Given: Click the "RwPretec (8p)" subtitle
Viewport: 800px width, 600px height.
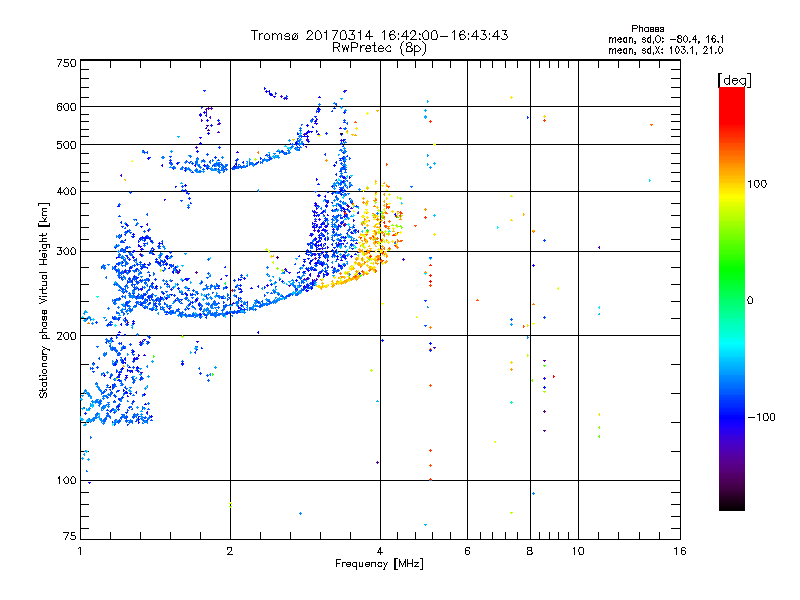Looking at the screenshot, I should pos(380,48).
